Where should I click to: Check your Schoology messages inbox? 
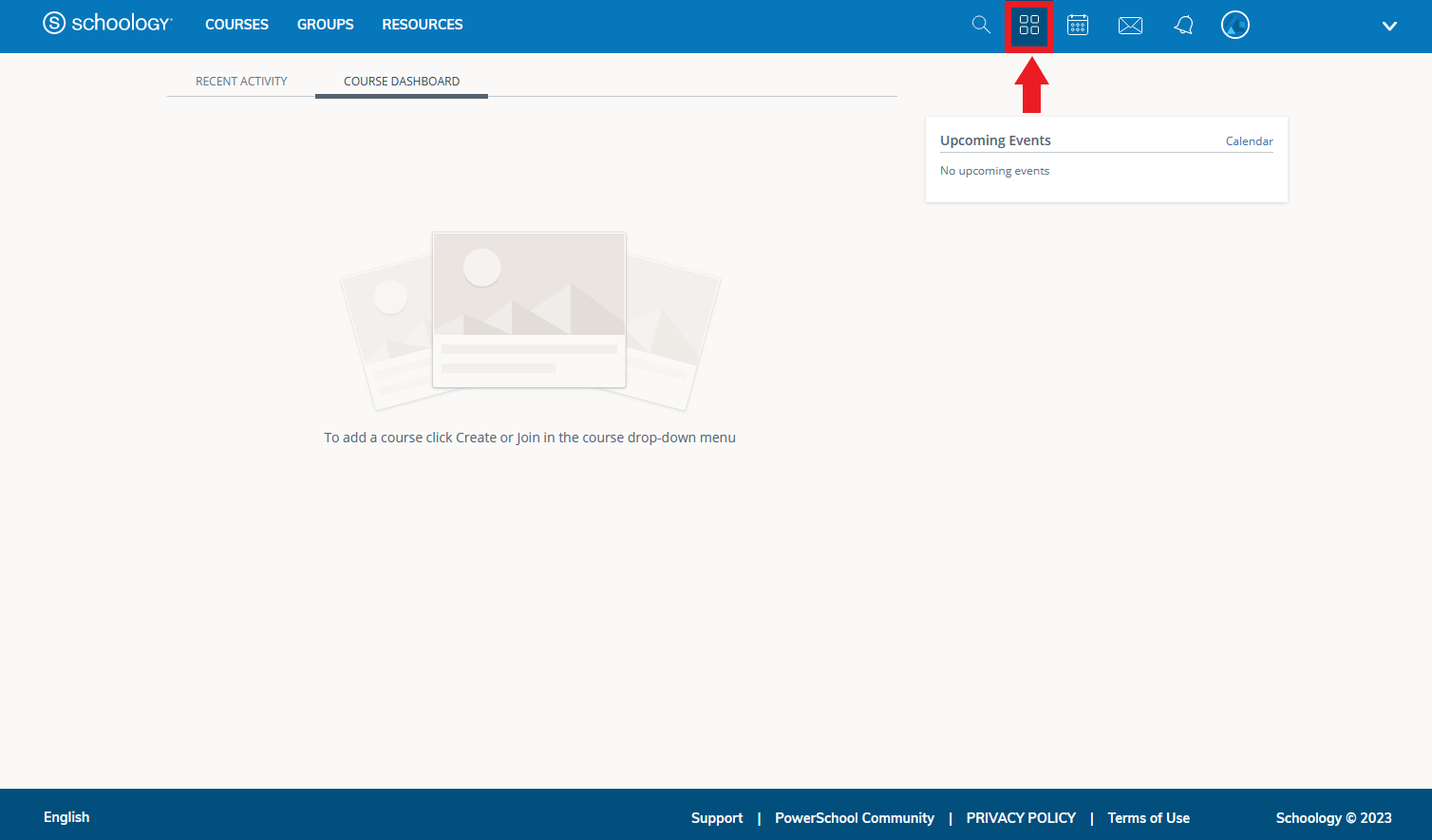coord(1130,26)
